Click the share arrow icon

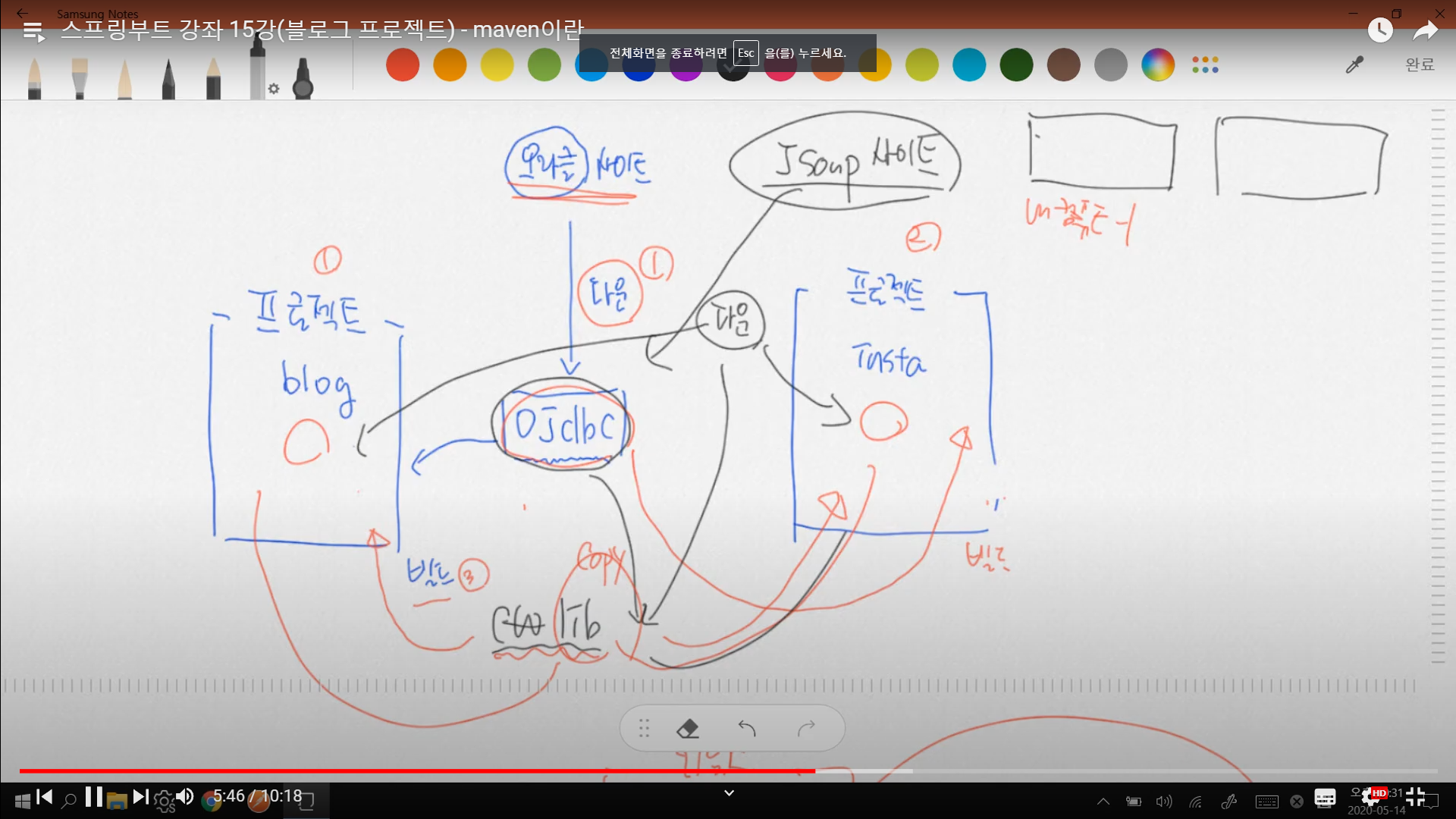click(x=1425, y=30)
